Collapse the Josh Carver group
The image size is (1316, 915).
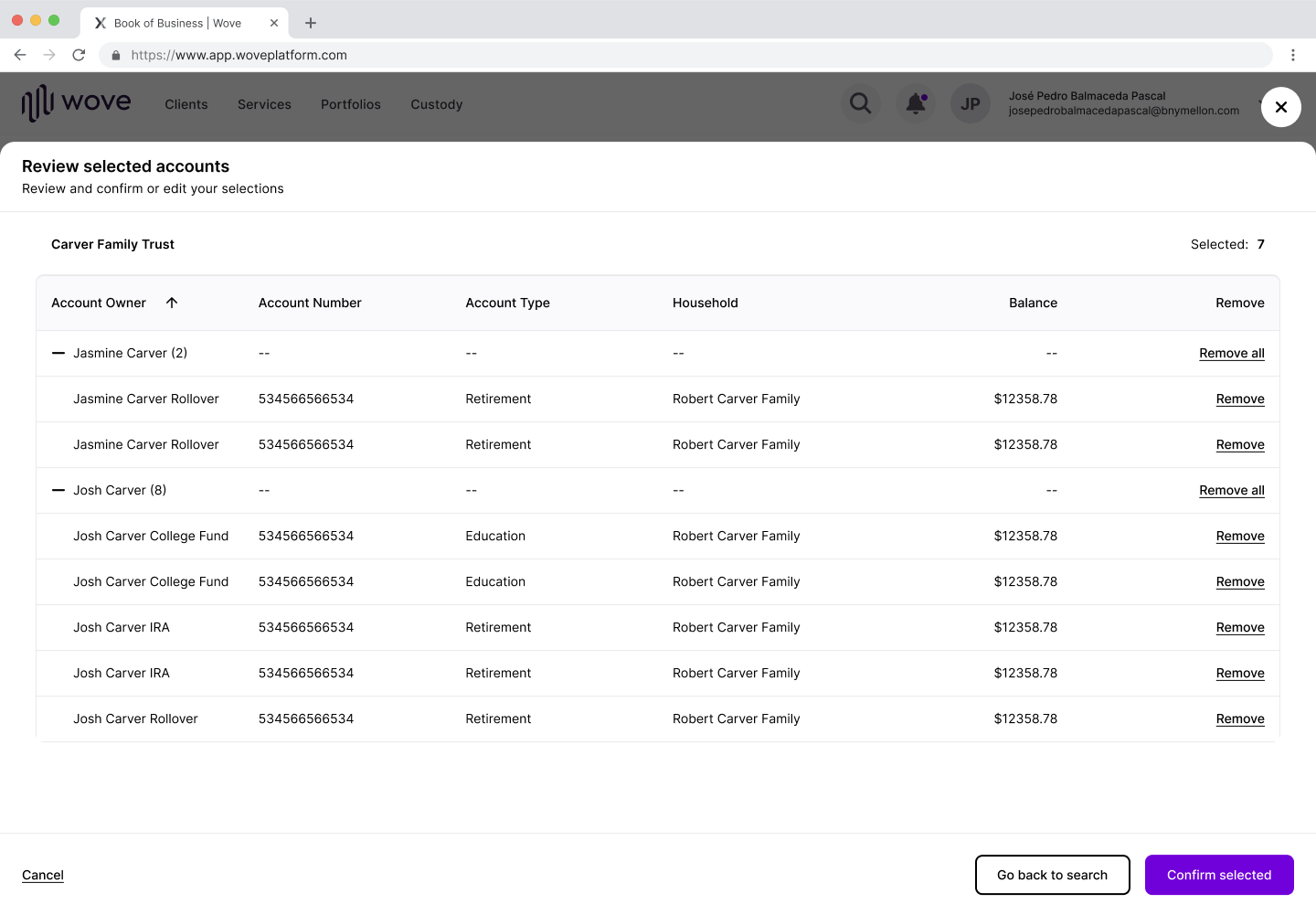(58, 490)
